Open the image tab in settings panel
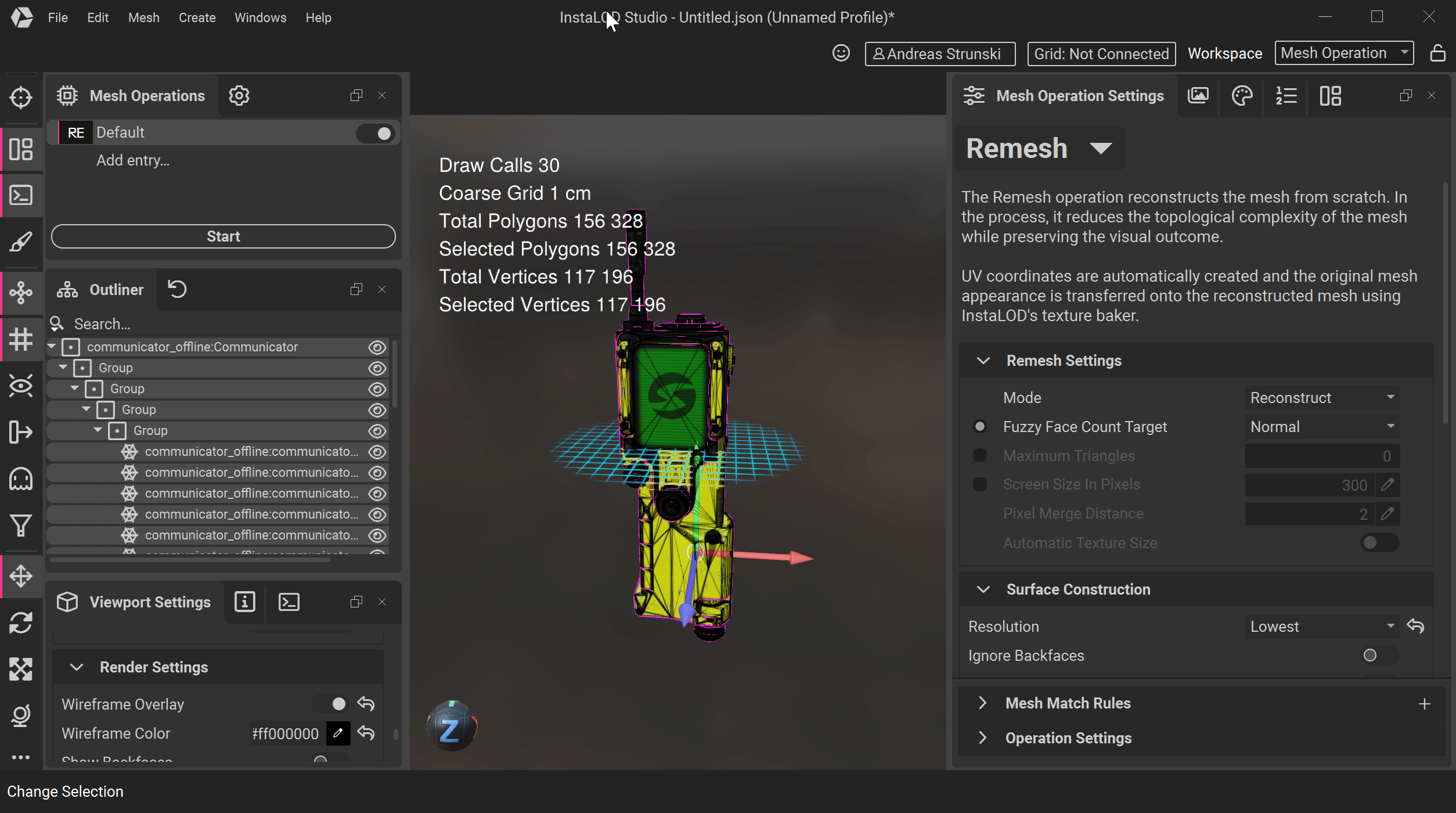The width and height of the screenshot is (1456, 813). [1198, 96]
